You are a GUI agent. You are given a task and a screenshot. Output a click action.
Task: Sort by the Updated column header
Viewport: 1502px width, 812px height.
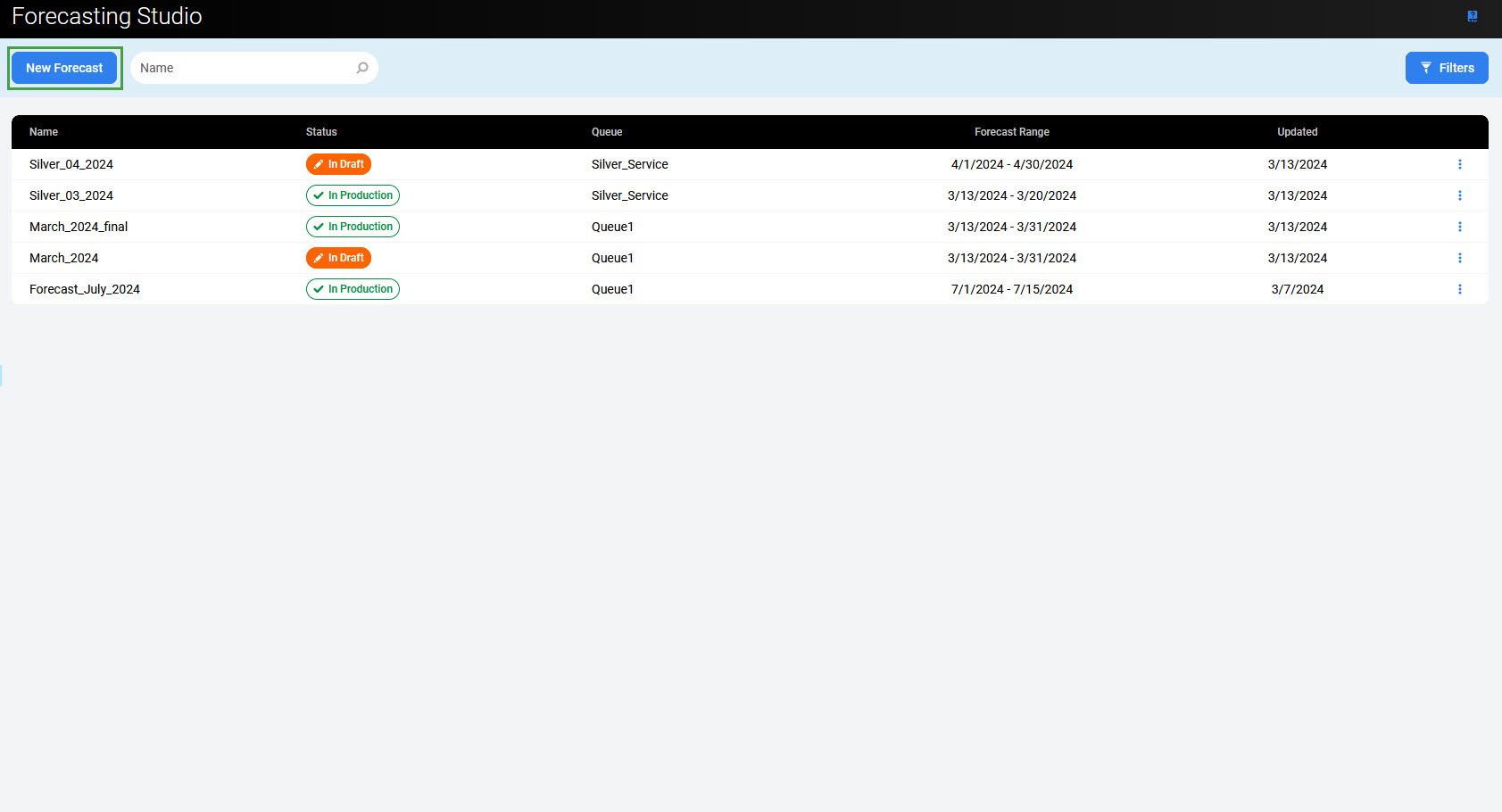(x=1297, y=132)
